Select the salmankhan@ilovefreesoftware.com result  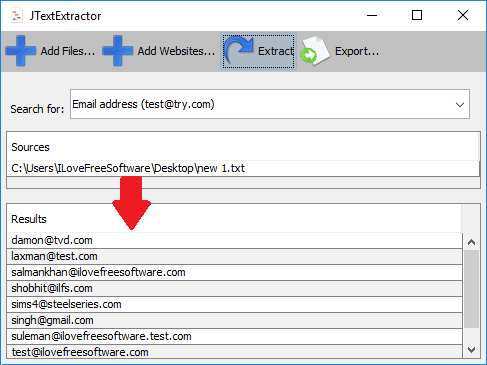[x=234, y=272]
